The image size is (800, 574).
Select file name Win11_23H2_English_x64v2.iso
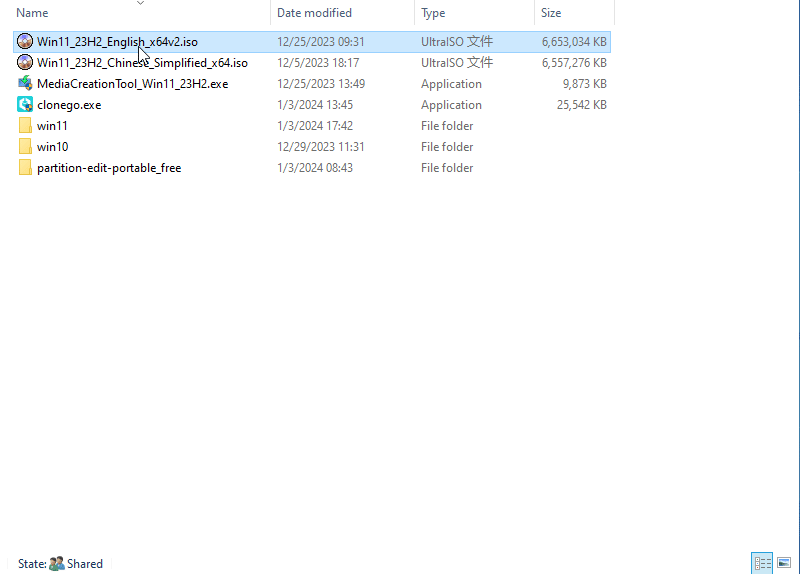117,42
